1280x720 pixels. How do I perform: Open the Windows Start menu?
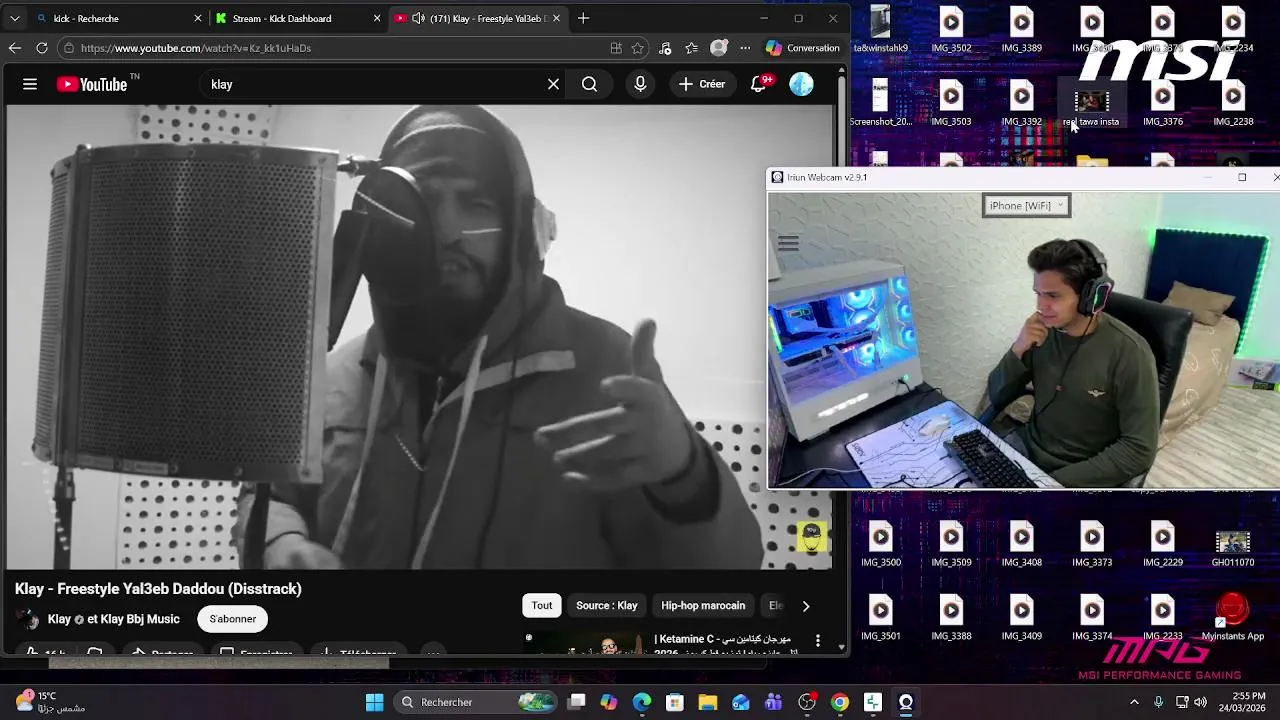click(374, 702)
